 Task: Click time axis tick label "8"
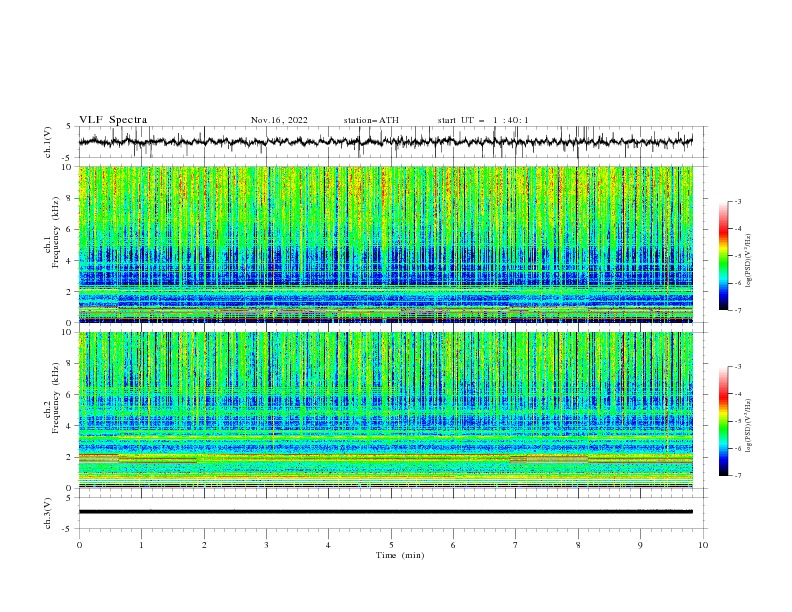(x=578, y=545)
